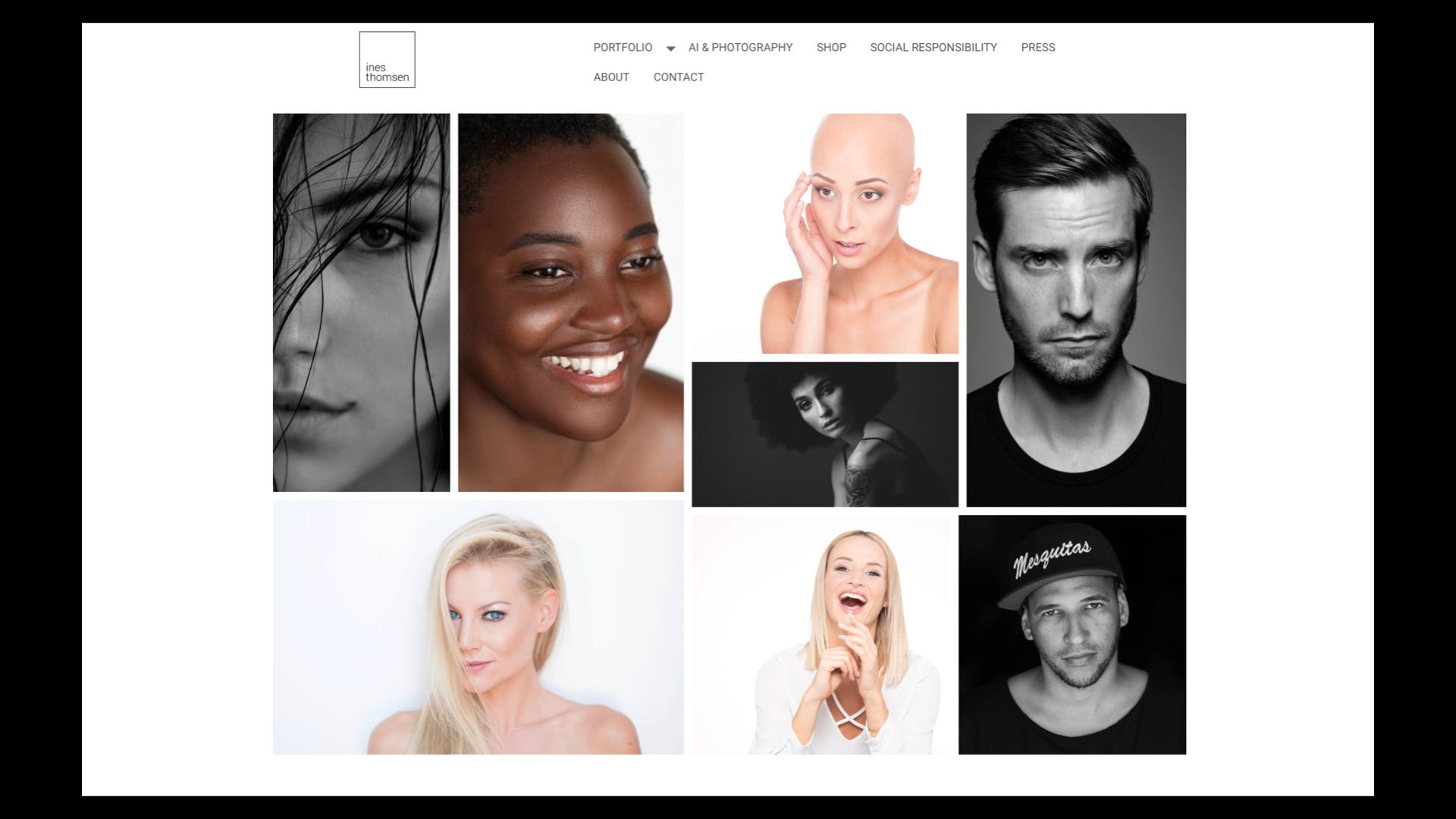Click the ines thomsen logo
The width and height of the screenshot is (1456, 819).
click(387, 60)
